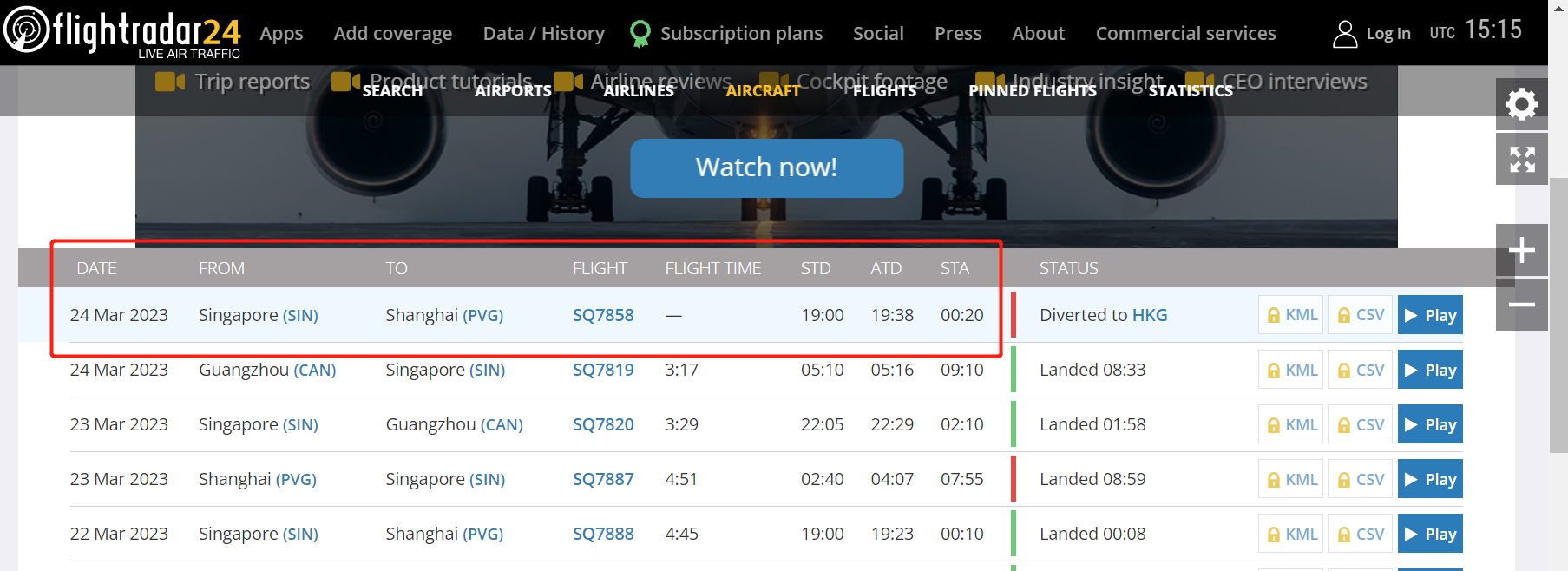Viewport: 1568px width, 571px height.
Task: Switch to the Airports tab
Action: (513, 91)
